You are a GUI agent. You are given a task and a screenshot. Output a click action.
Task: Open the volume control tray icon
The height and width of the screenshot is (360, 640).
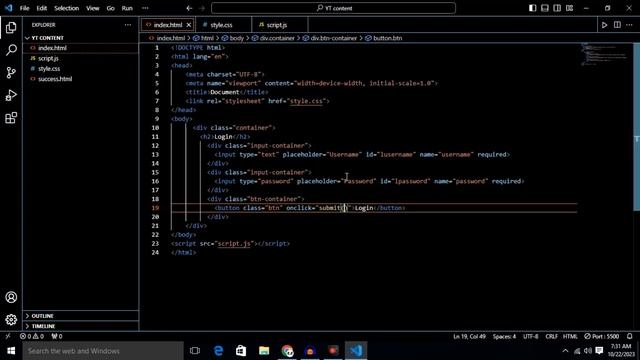(x=588, y=351)
